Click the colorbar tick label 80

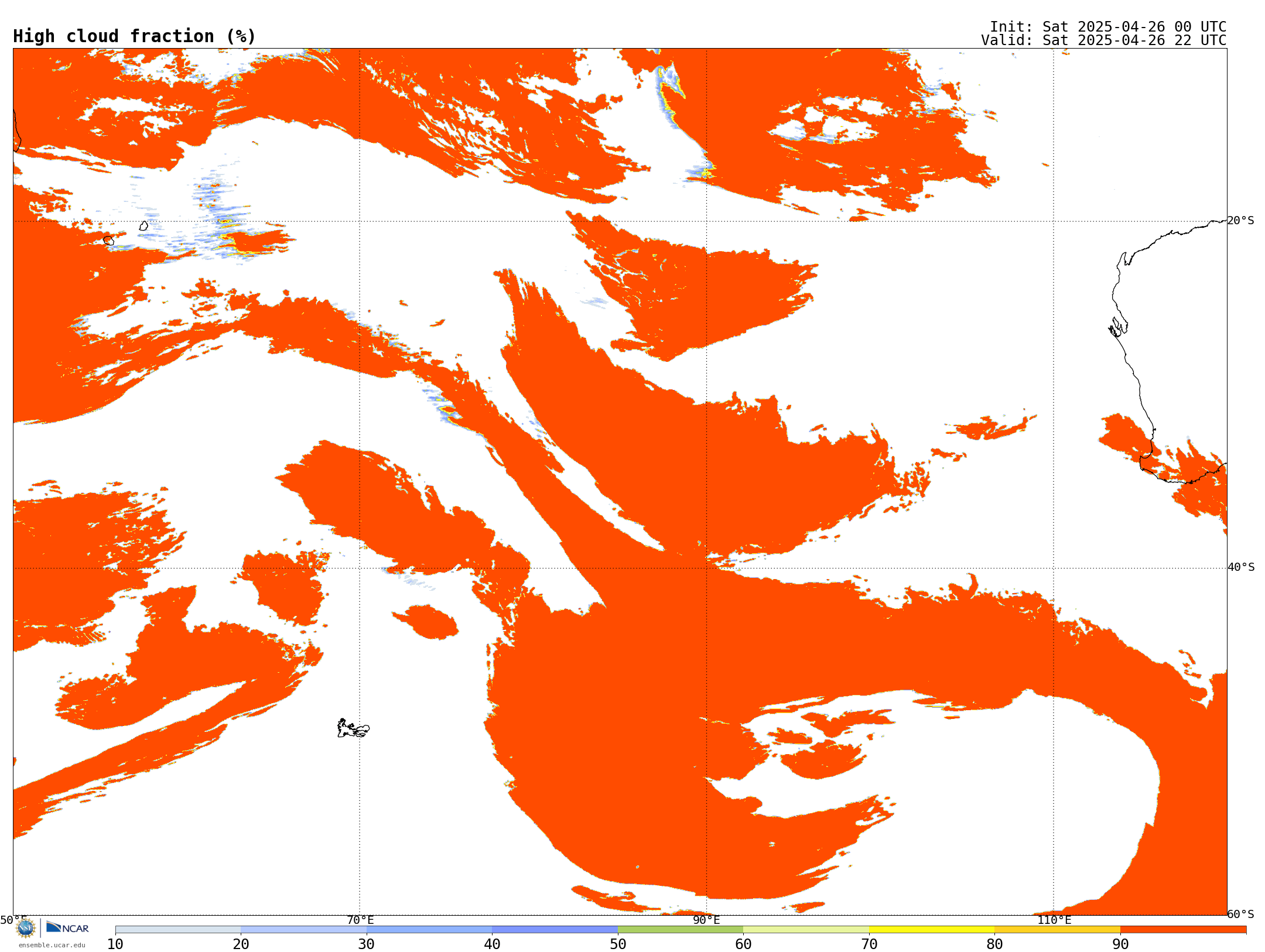pos(994,944)
